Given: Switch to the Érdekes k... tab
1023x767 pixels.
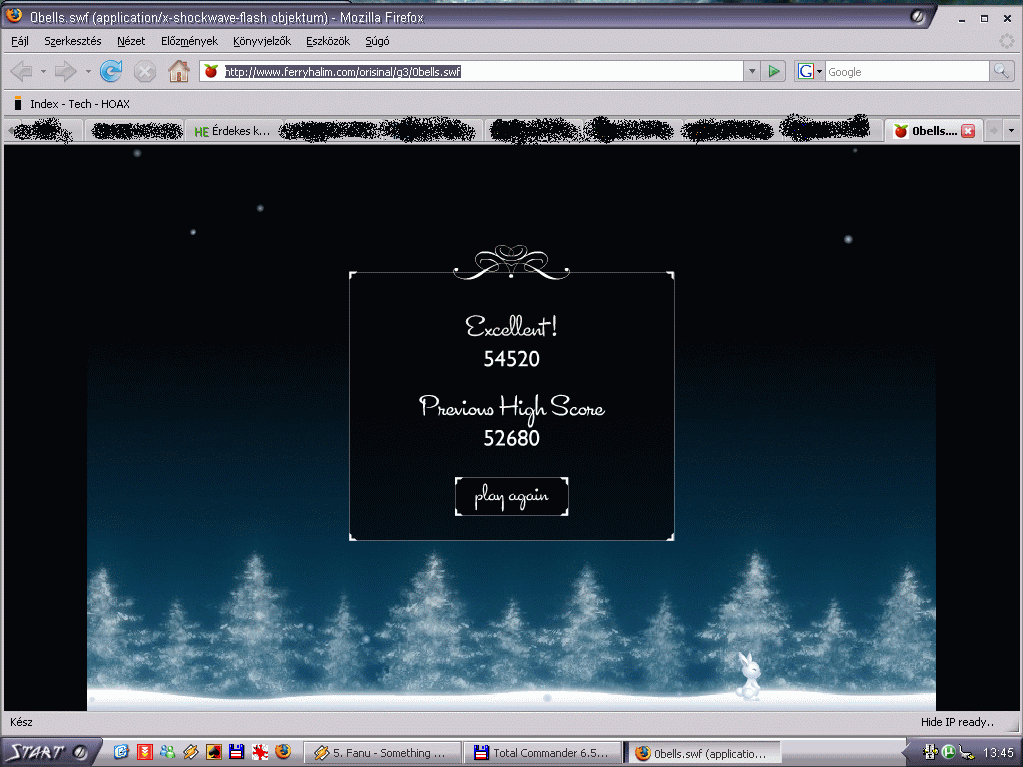Looking at the screenshot, I should click(x=233, y=131).
